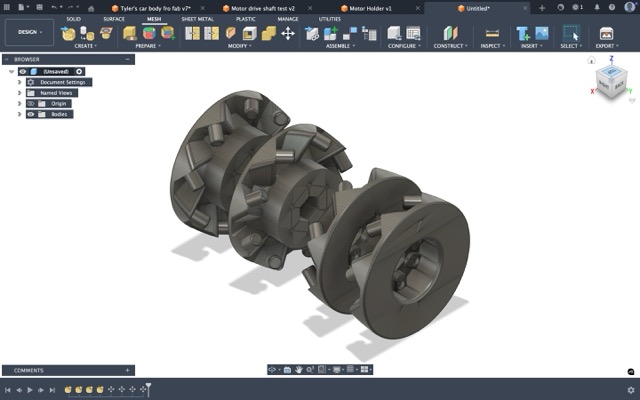Screen dimensions: 640x400
Task: Click the Remesh tool icon
Action: coord(192,33)
